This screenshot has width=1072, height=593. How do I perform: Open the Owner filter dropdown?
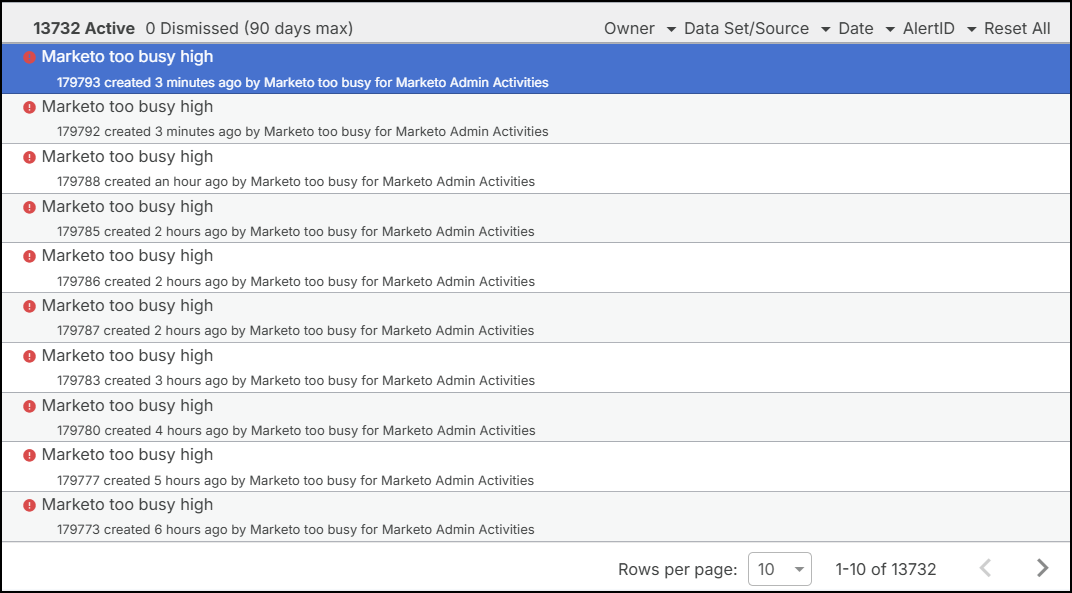640,29
